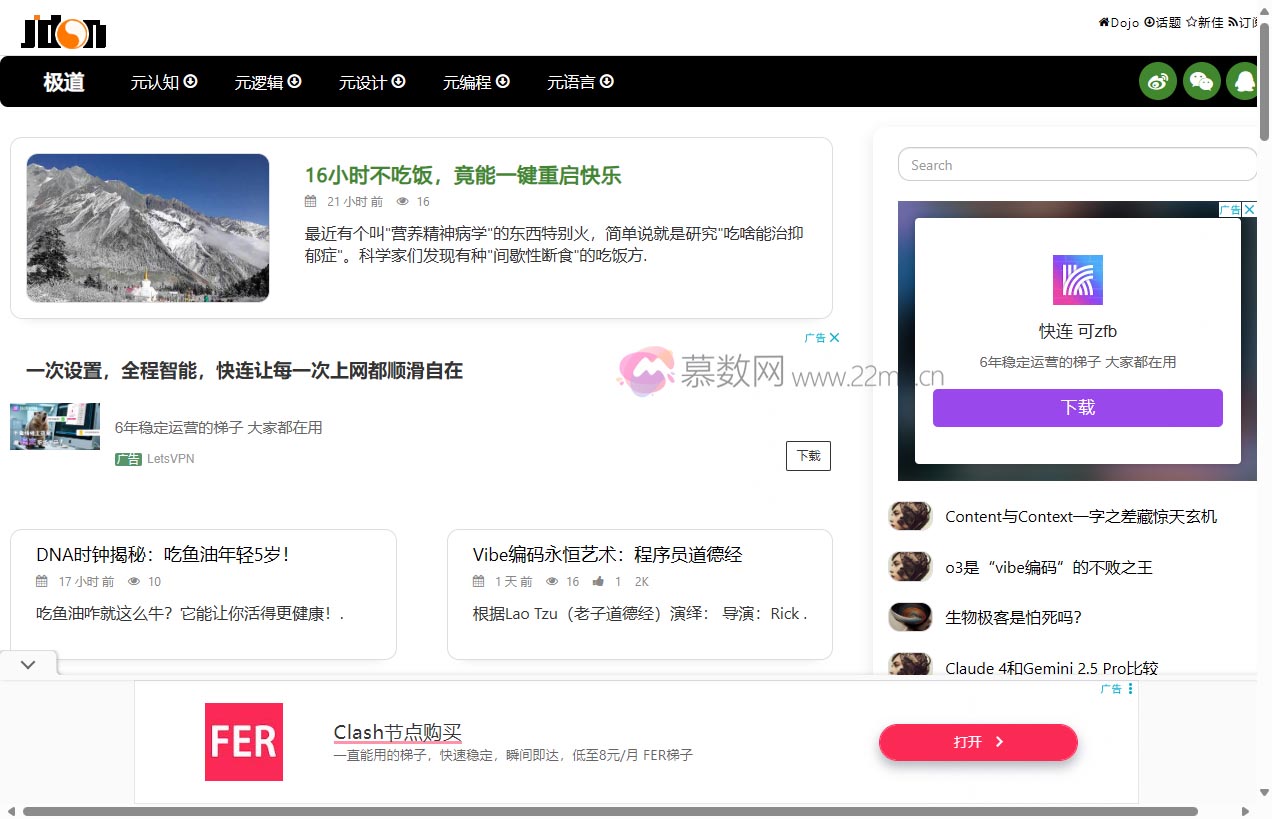The height and width of the screenshot is (819, 1272).
Task: Close the sidebar 快连 ad with X
Action: click(x=1249, y=210)
